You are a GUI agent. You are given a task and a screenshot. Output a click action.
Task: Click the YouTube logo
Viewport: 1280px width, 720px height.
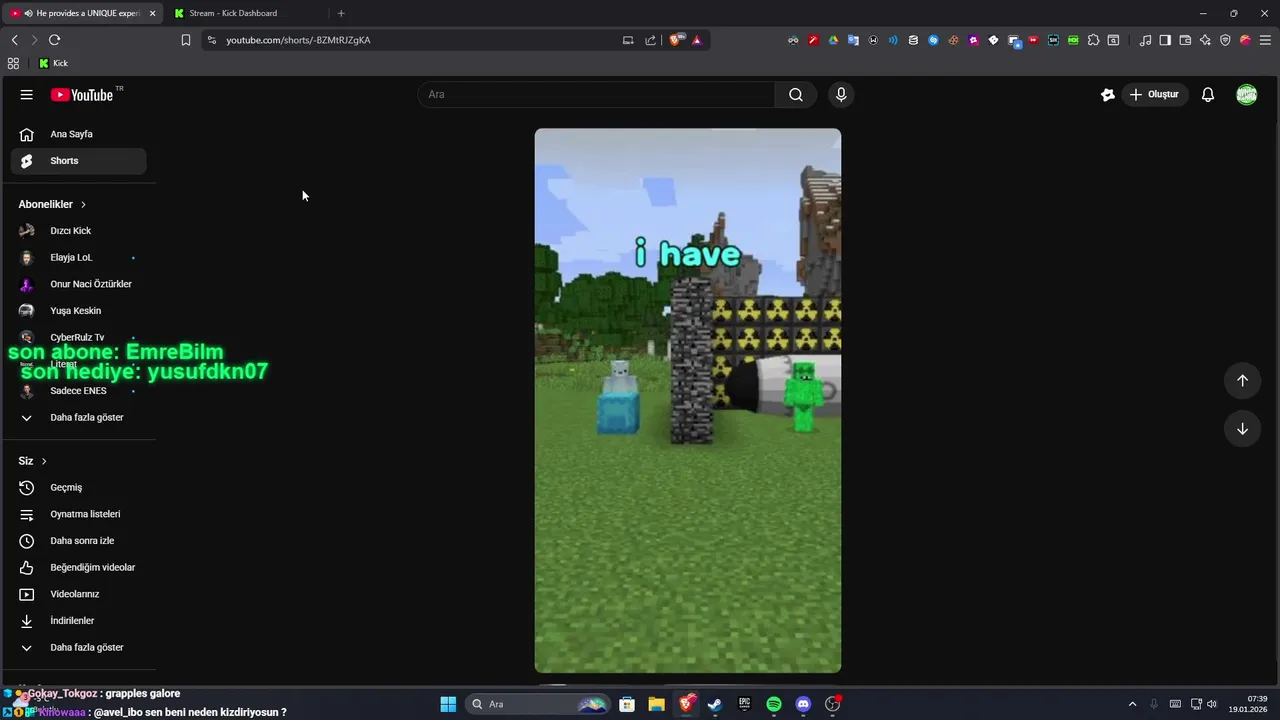tap(82, 95)
